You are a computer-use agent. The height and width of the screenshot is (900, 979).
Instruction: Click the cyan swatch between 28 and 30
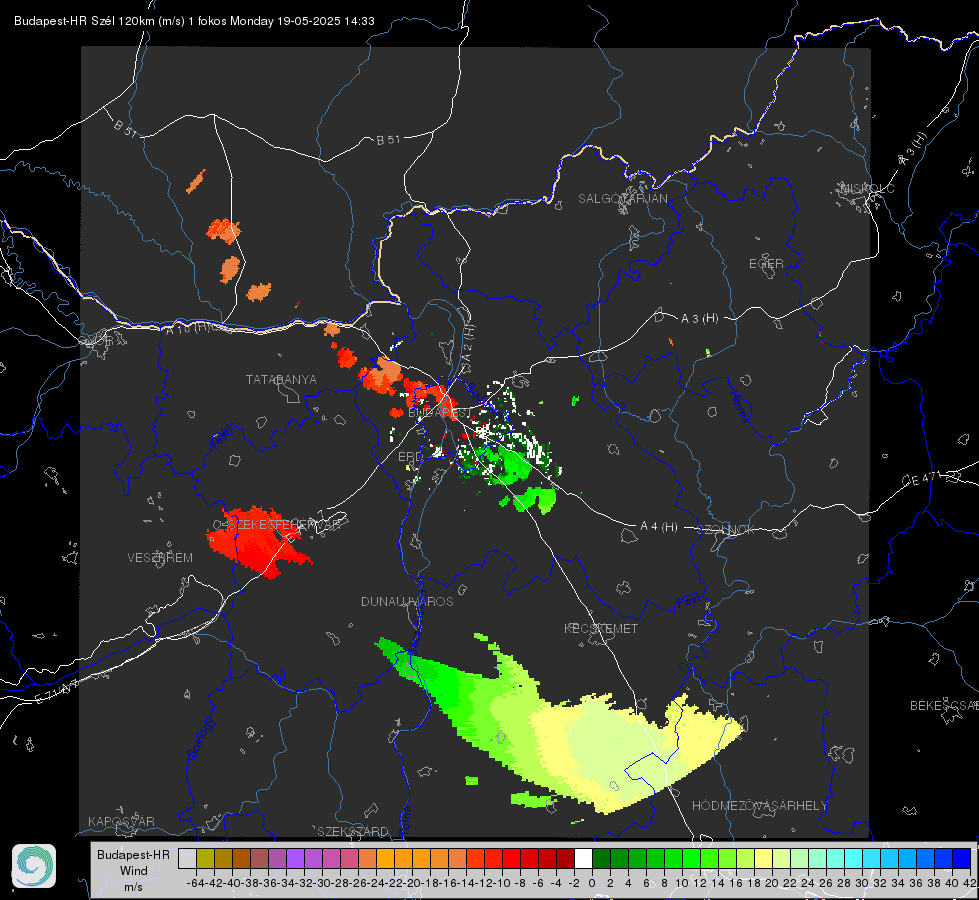point(854,859)
